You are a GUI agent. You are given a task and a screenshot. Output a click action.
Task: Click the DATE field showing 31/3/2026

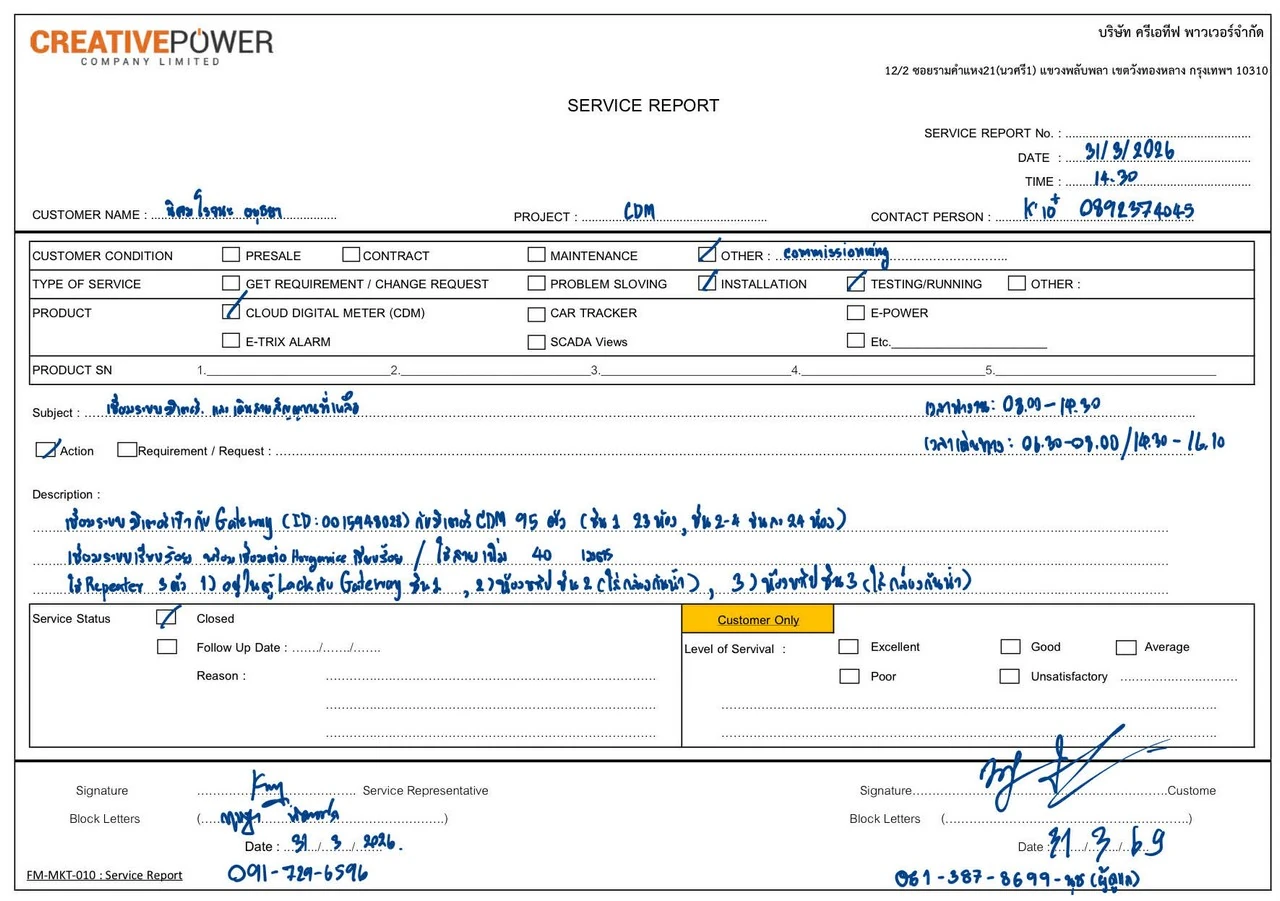[x=1157, y=154]
